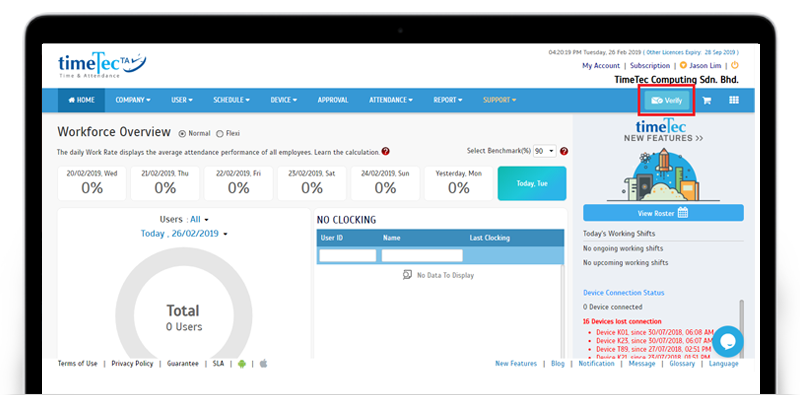Open the APPROVAL page

[x=333, y=100]
